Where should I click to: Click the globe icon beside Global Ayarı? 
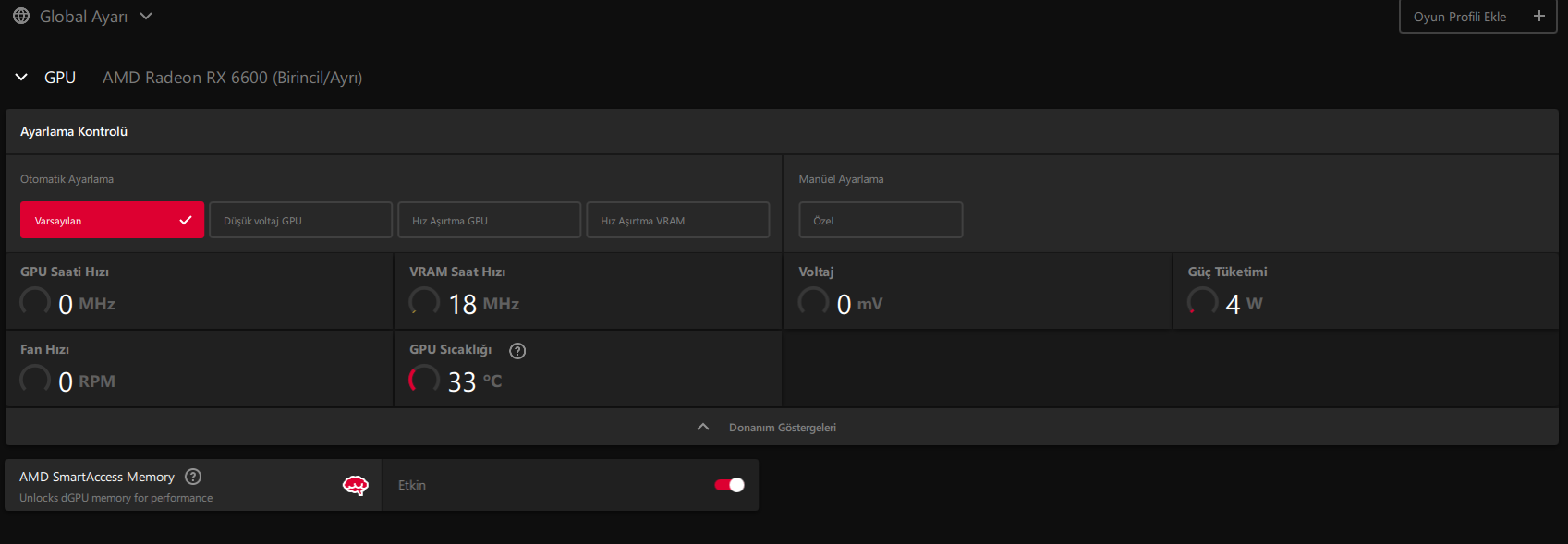[x=21, y=17]
